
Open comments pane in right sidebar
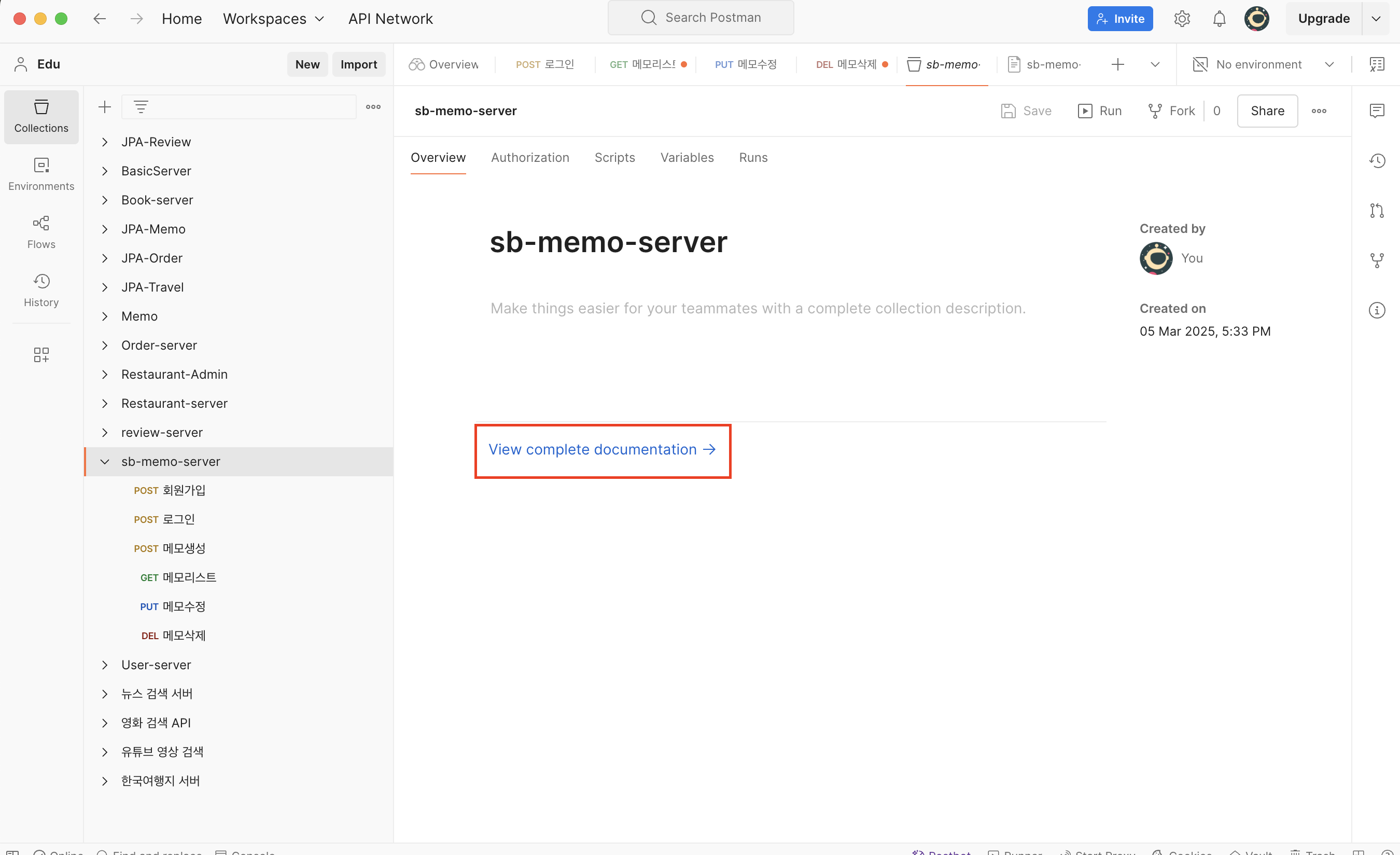click(x=1377, y=111)
